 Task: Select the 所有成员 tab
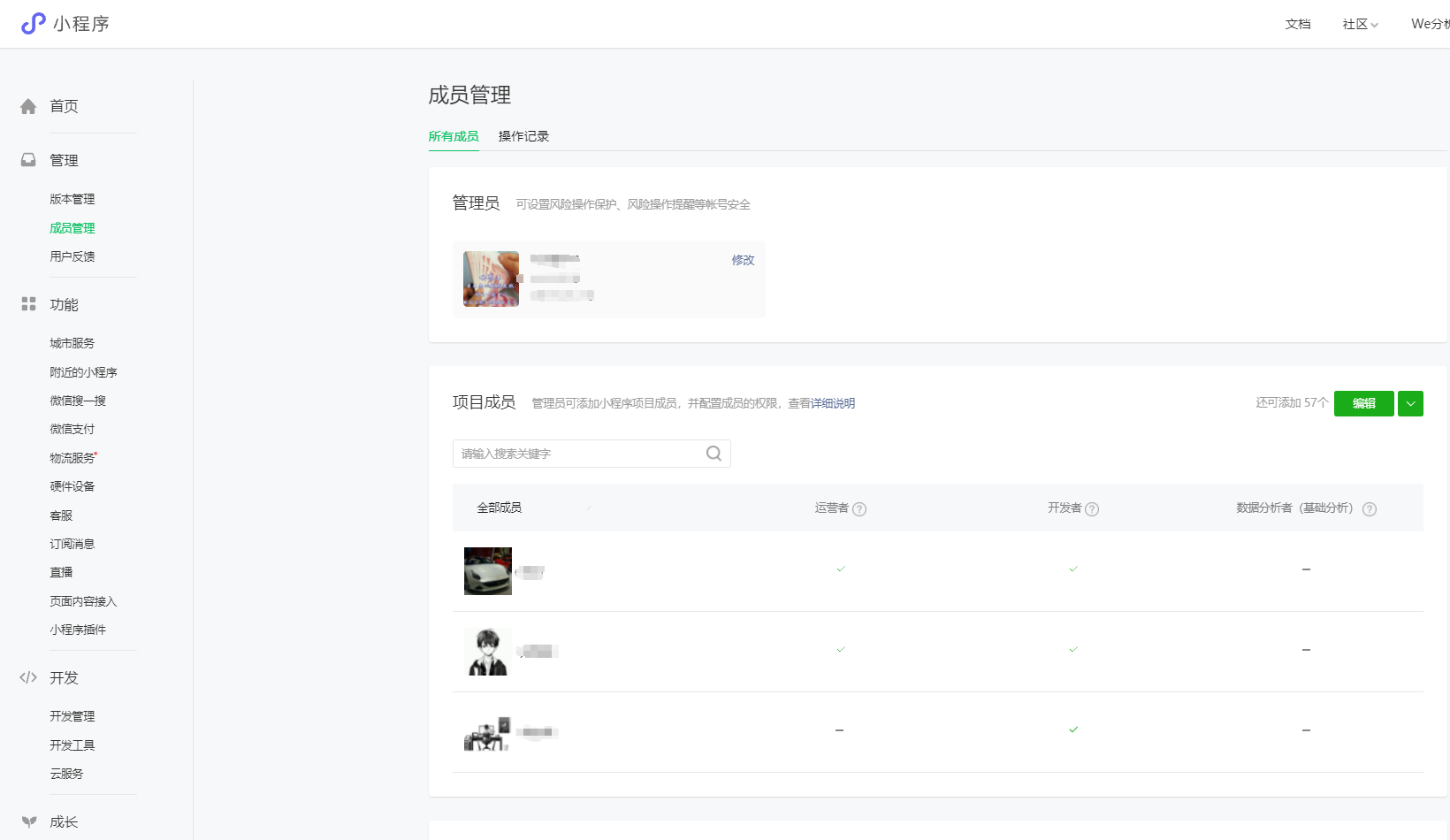454,136
